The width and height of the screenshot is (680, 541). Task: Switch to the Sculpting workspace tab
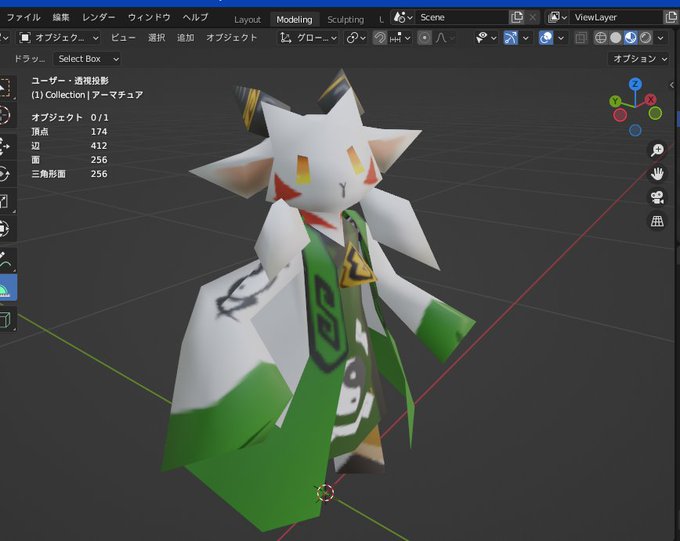pyautogui.click(x=345, y=20)
